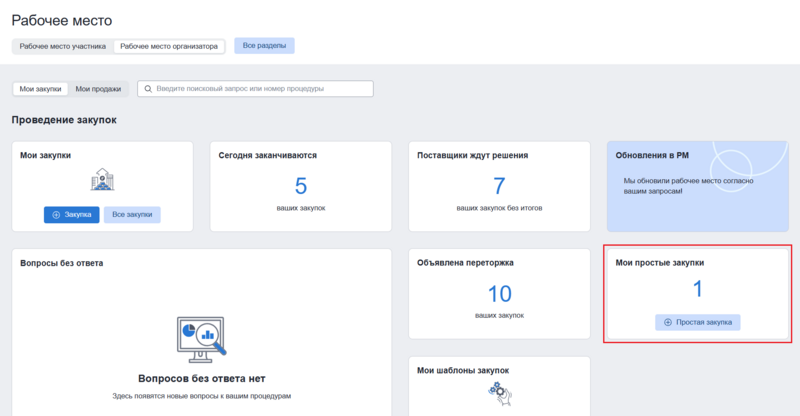Click the Мои шаблоны закупок card title
Image resolution: width=800 pixels, height=416 pixels.
pos(463,370)
